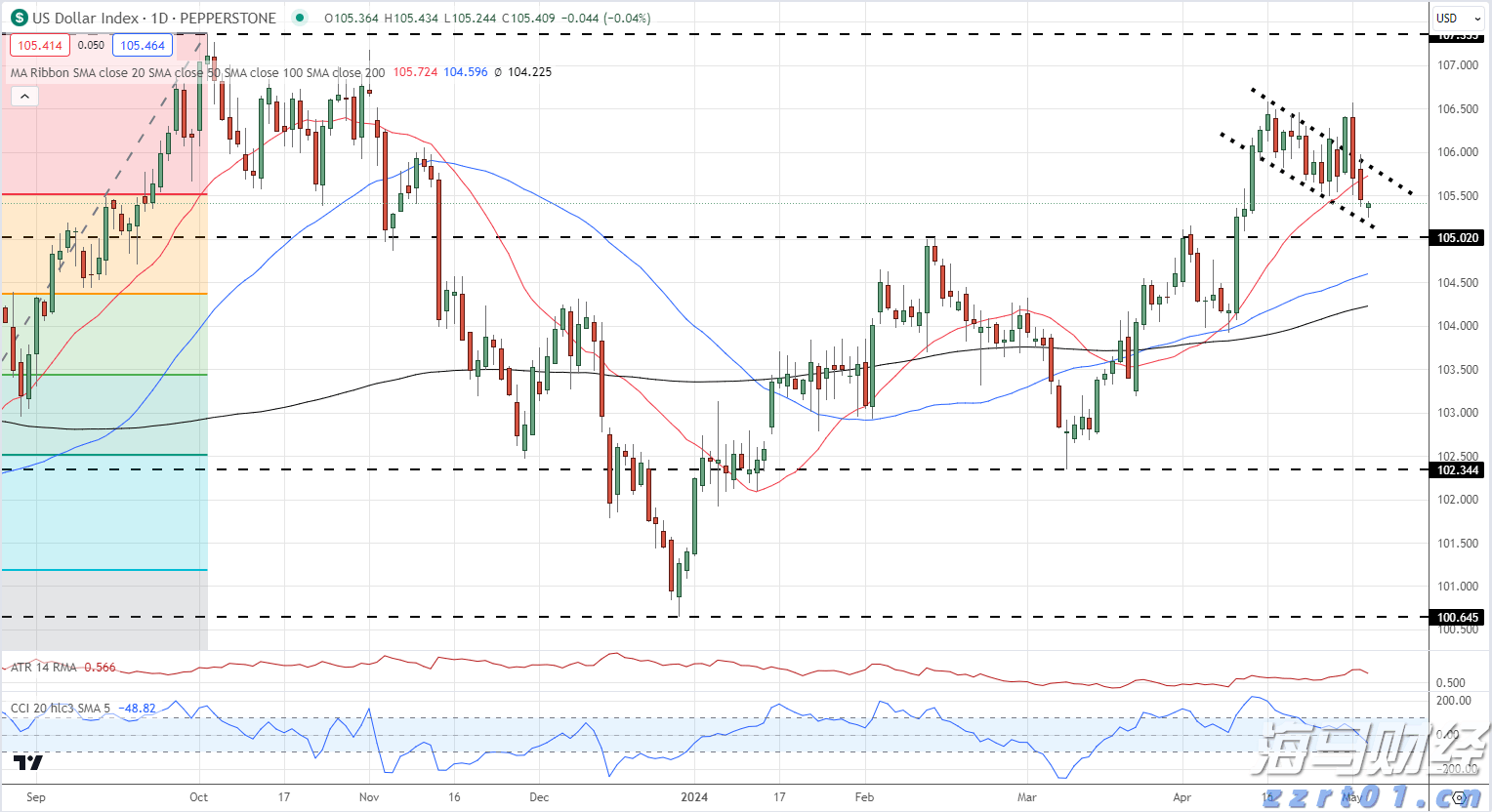1492x812 pixels.
Task: Click the spread value 0.050
Action: 91,45
